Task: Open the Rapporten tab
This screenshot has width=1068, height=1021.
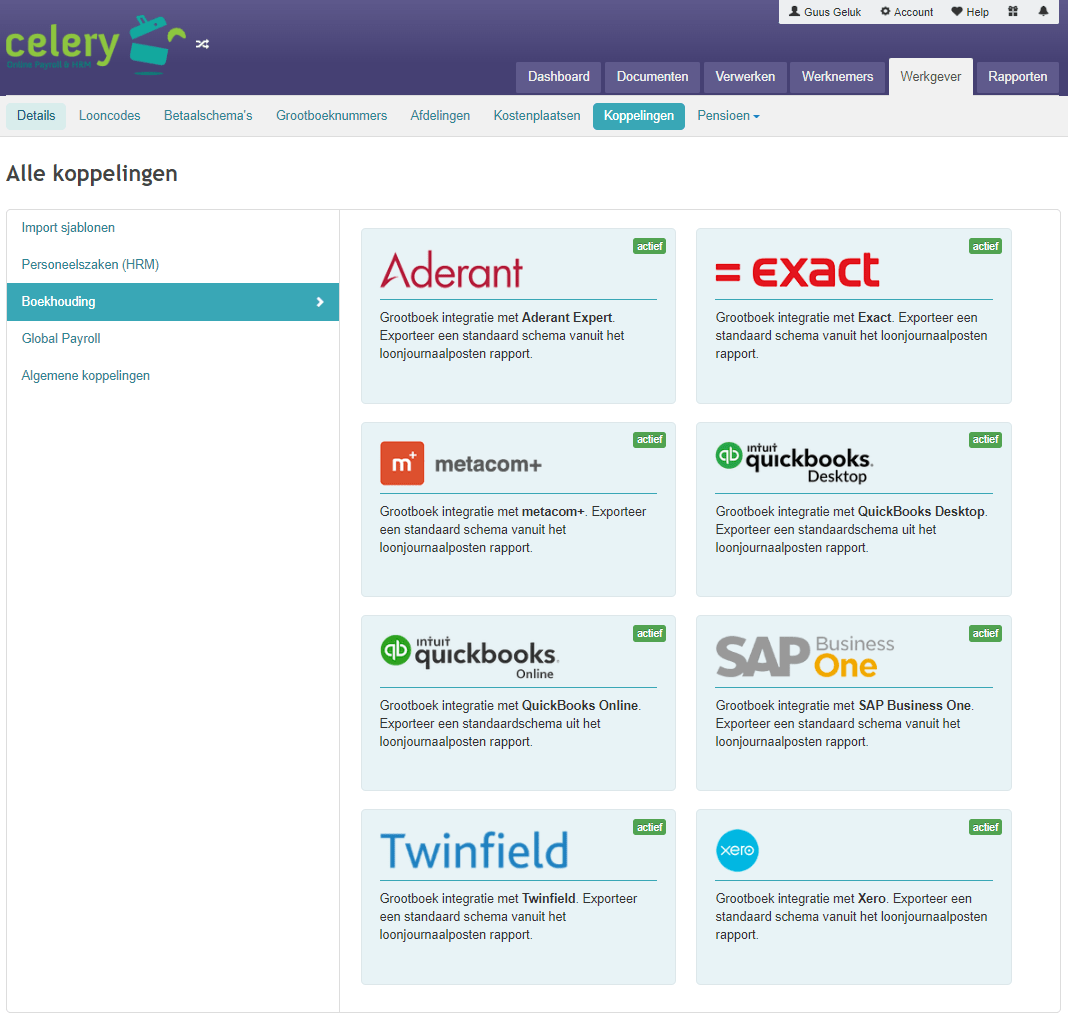Action: 1018,77
